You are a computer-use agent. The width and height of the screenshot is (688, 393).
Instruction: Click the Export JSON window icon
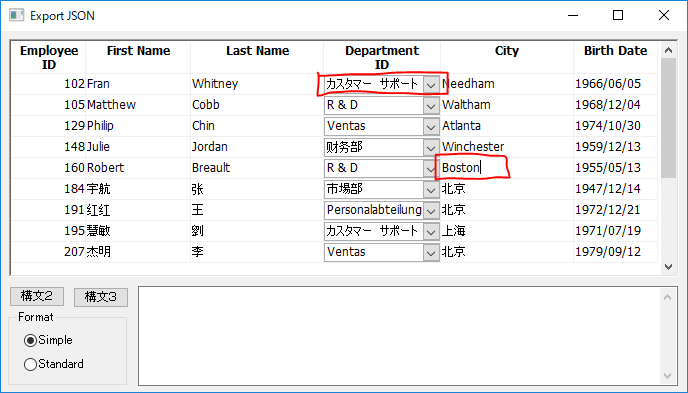point(16,15)
